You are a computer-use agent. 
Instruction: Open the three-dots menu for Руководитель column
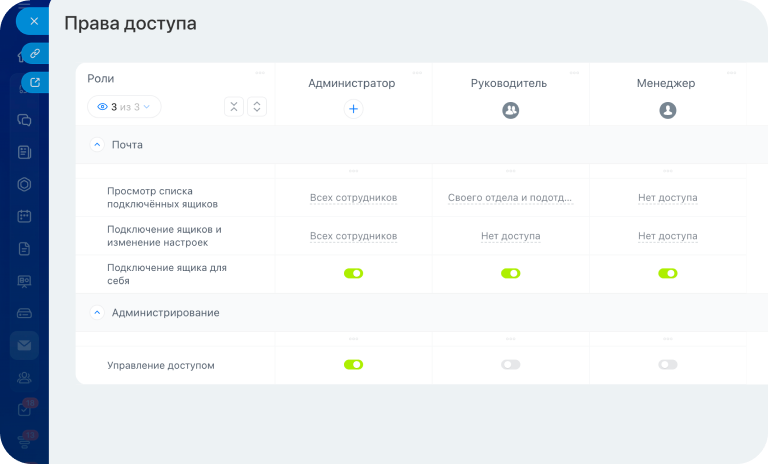click(574, 73)
